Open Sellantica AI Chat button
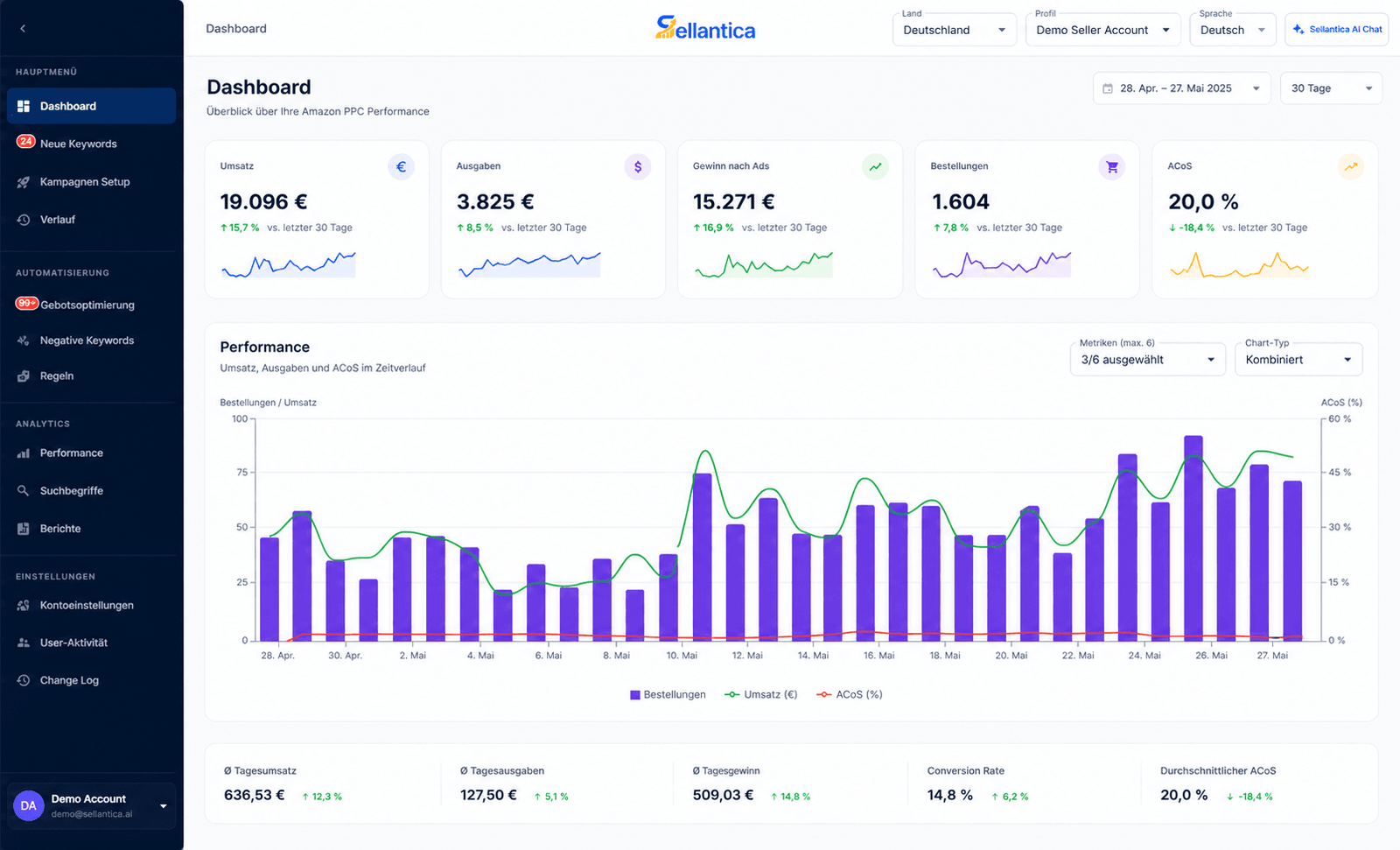 pos(1336,30)
